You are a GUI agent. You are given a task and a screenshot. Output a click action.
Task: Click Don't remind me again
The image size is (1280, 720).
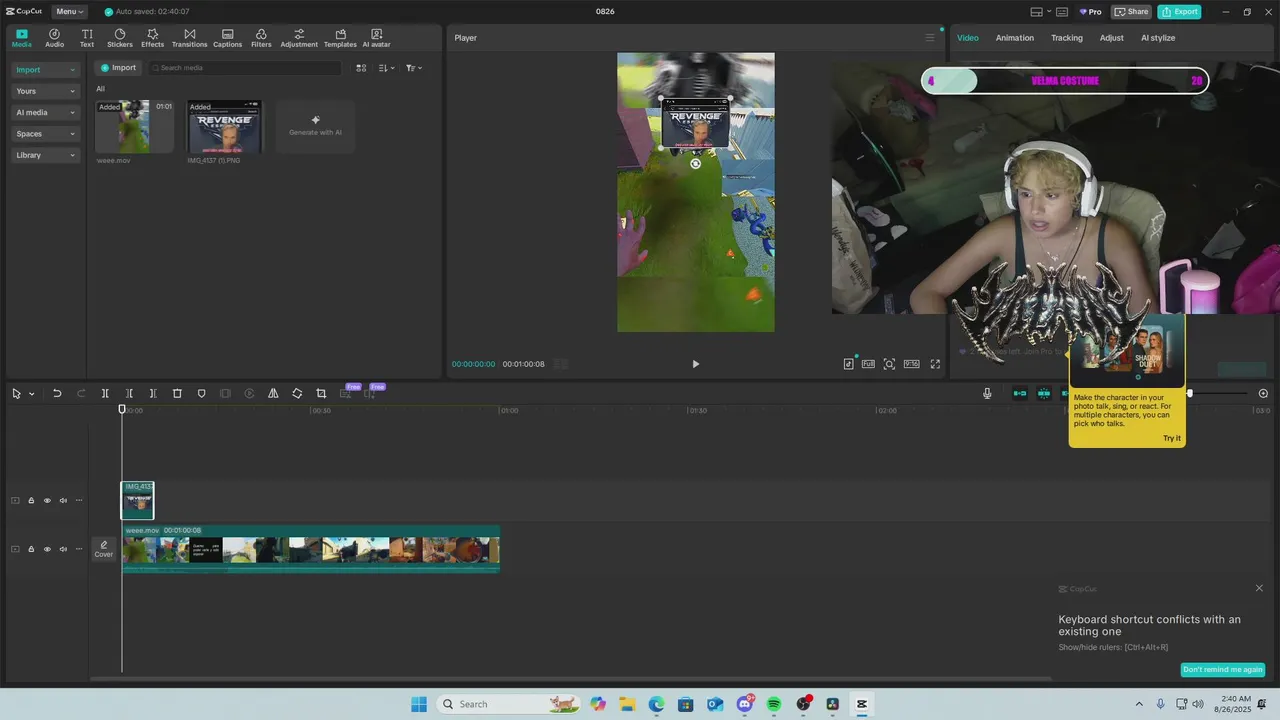1222,670
